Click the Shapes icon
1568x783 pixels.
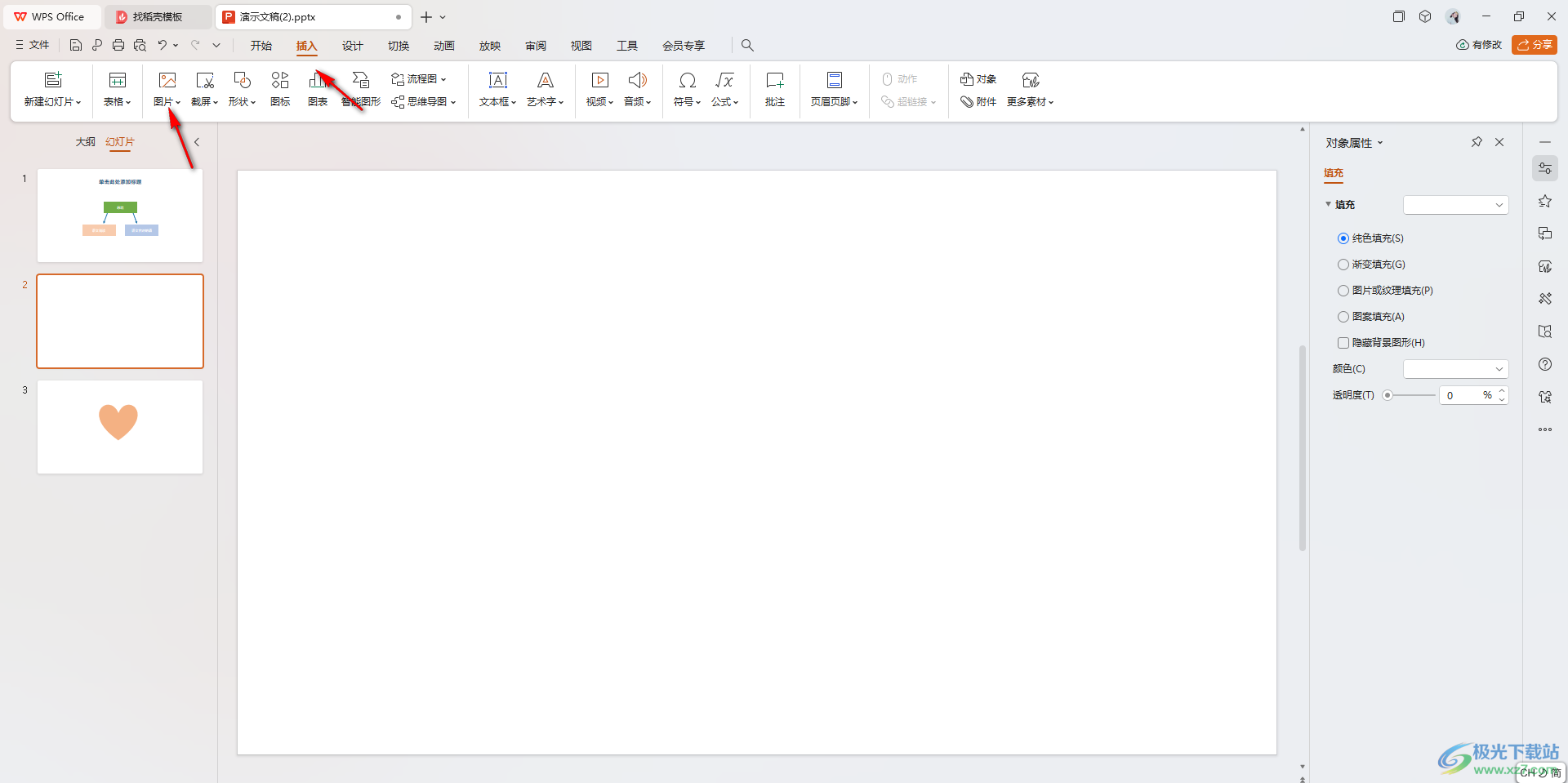tap(243, 80)
